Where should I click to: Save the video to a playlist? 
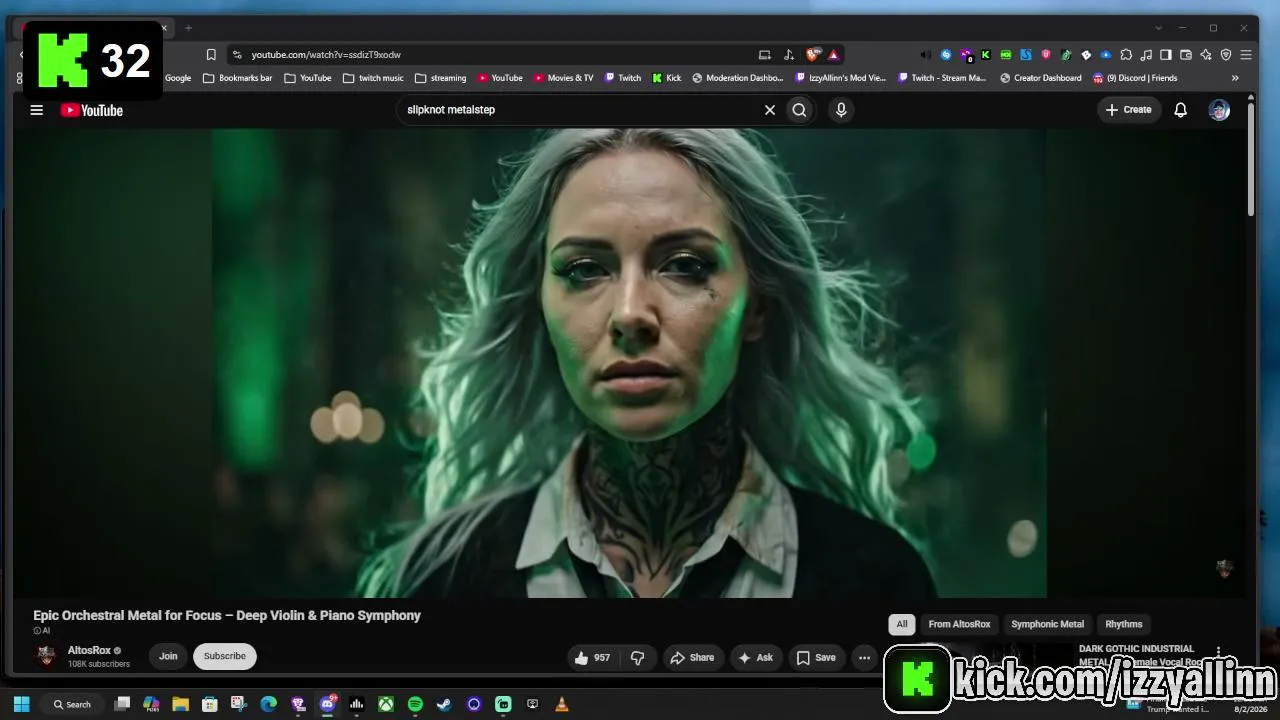(x=816, y=657)
